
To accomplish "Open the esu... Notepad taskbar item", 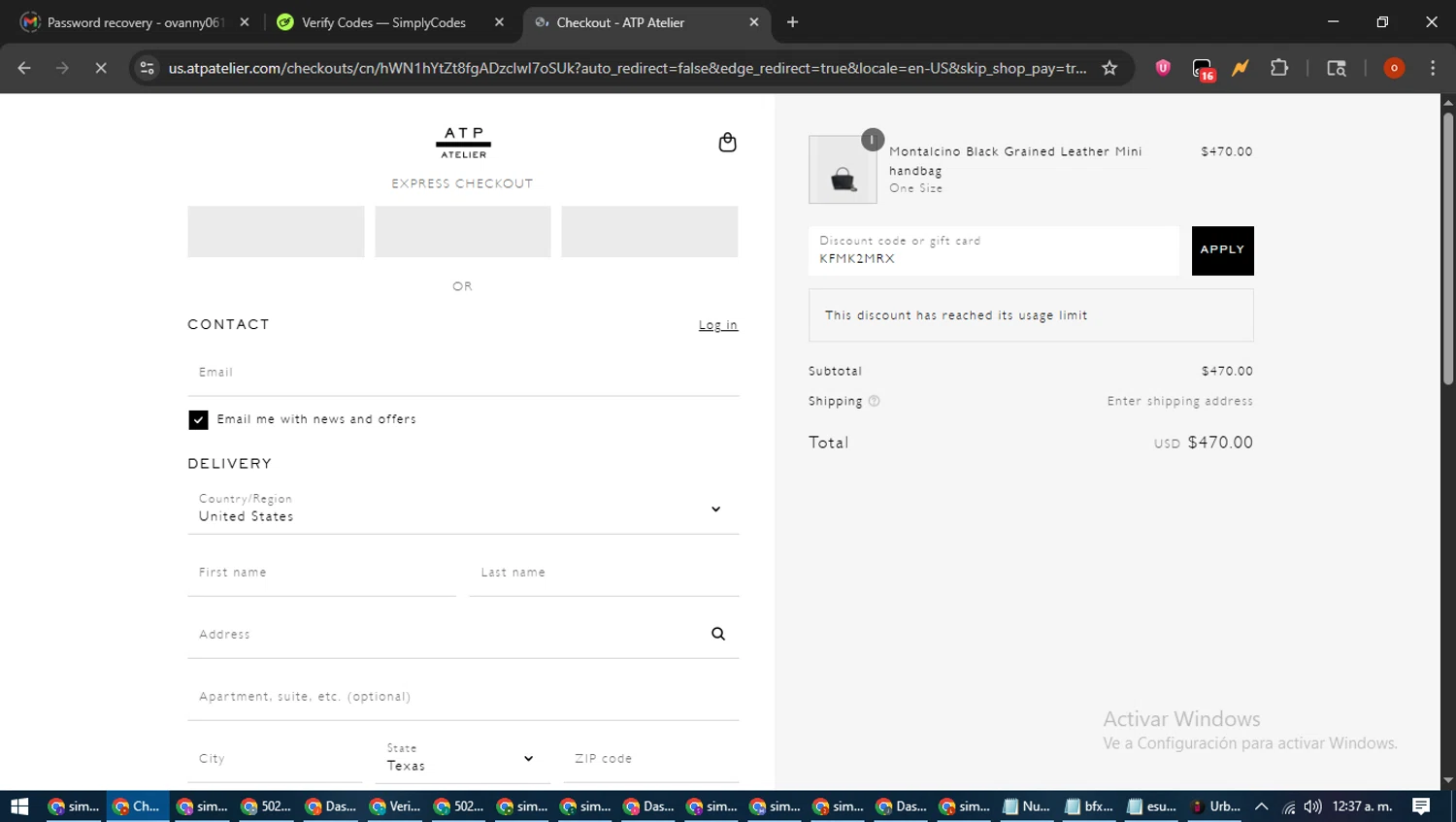I will pos(1152,806).
